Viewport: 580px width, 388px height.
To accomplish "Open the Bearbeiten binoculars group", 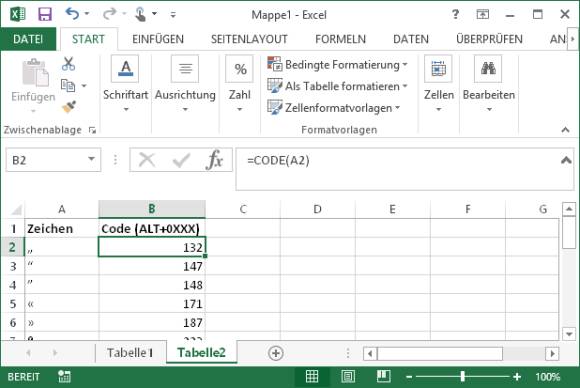I will [x=489, y=84].
